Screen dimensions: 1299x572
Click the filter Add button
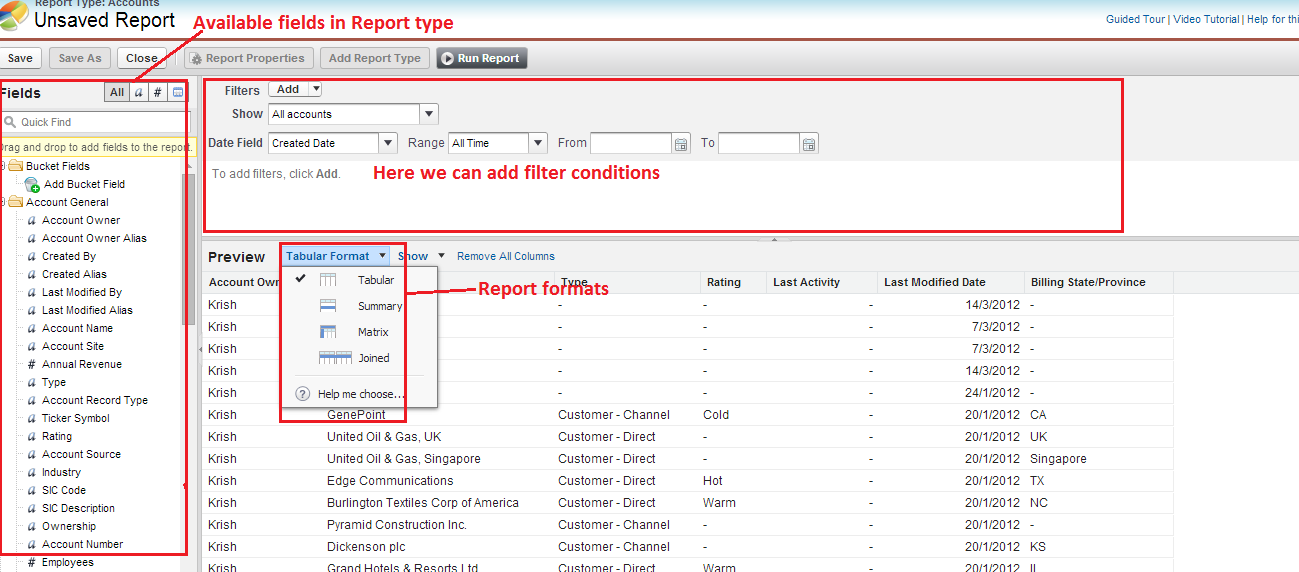click(288, 89)
